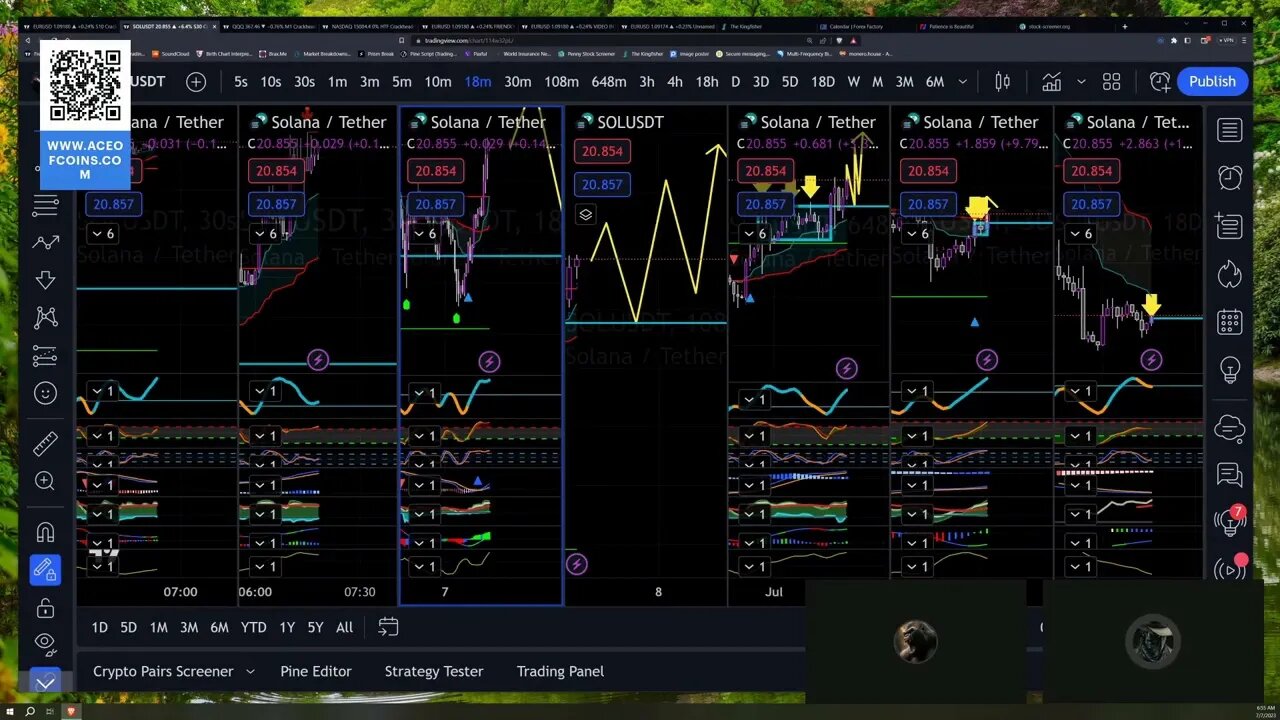Switch timeframe to 4h
This screenshot has height=720, width=1280.
click(x=675, y=82)
